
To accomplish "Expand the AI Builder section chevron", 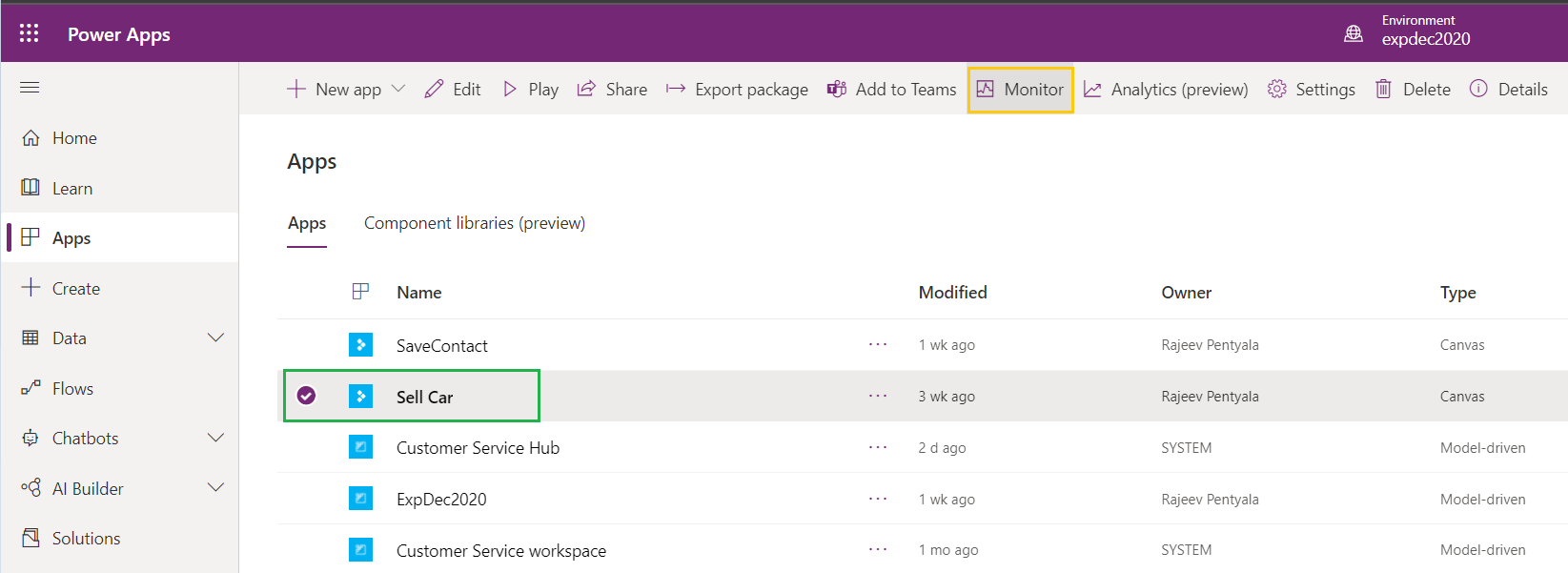I will pos(216,488).
